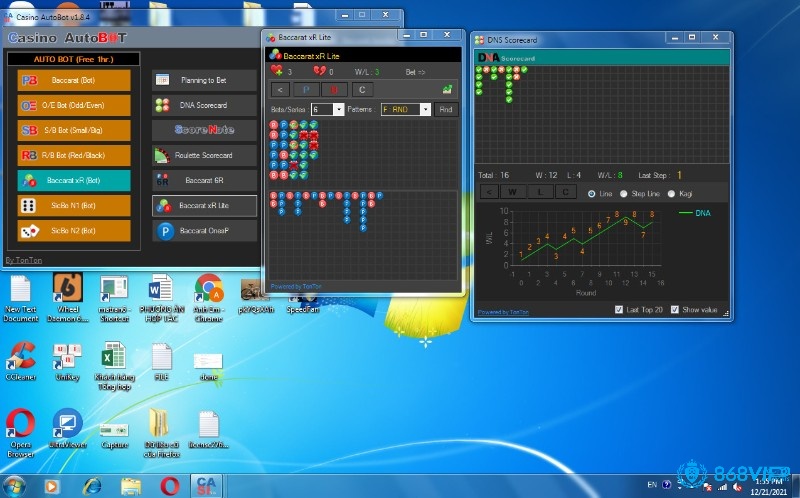Open the PHƯƠNG ÁN Word document icon
Screen dimensions: 800x498
[161, 299]
